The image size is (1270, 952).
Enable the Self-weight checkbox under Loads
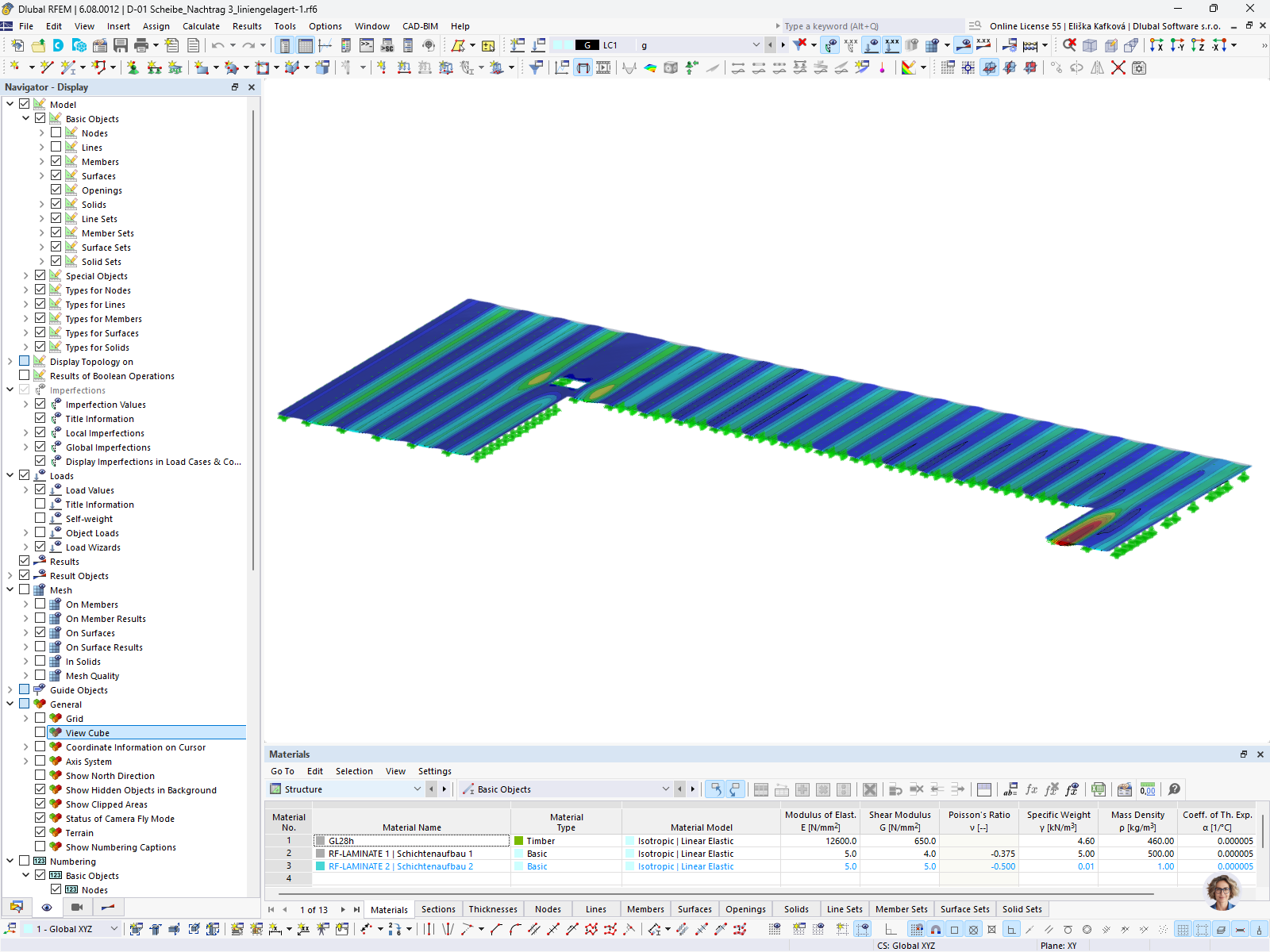coord(40,518)
